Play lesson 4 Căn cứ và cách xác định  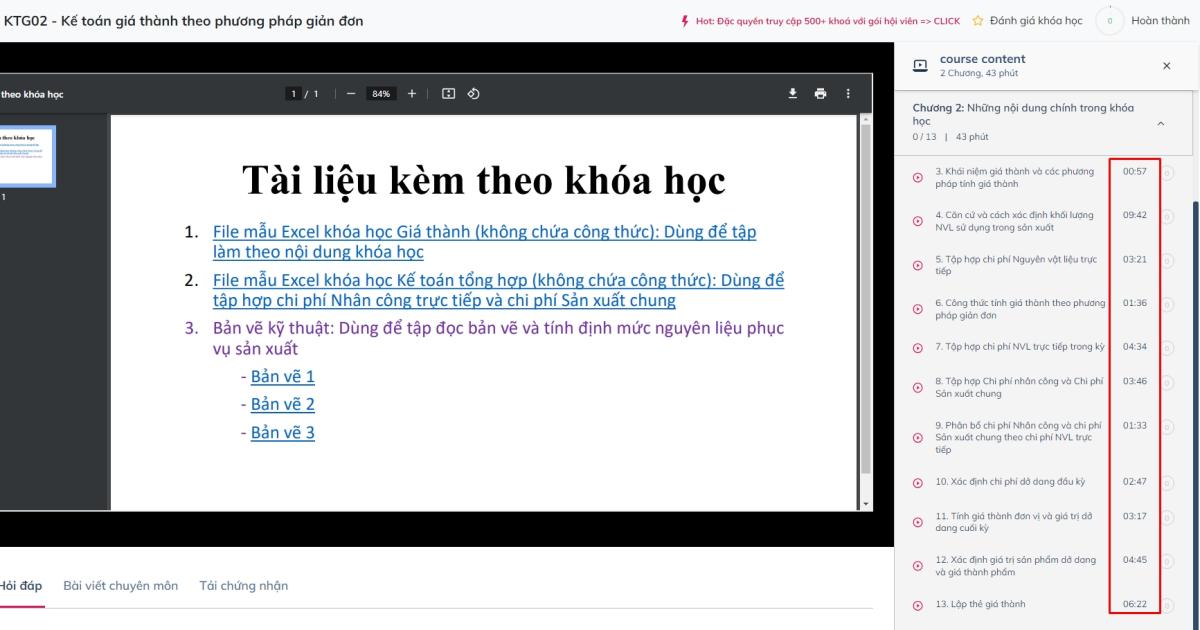[918, 221]
